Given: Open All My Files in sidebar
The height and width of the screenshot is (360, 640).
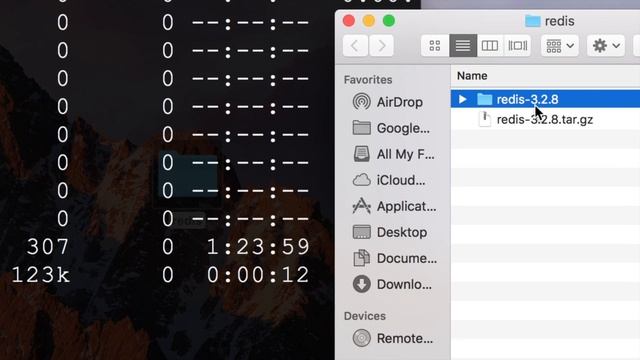Looking at the screenshot, I should click(393, 154).
